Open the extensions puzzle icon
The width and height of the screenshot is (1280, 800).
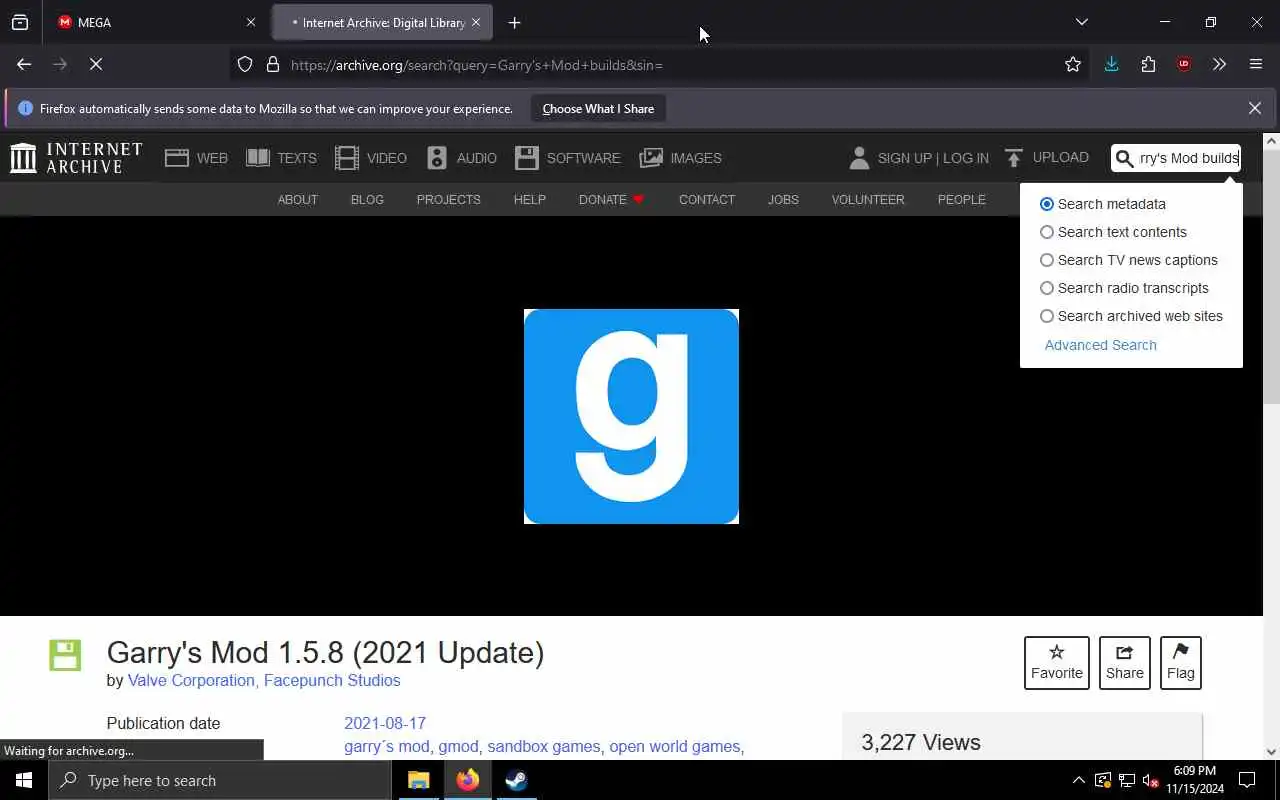[1148, 65]
